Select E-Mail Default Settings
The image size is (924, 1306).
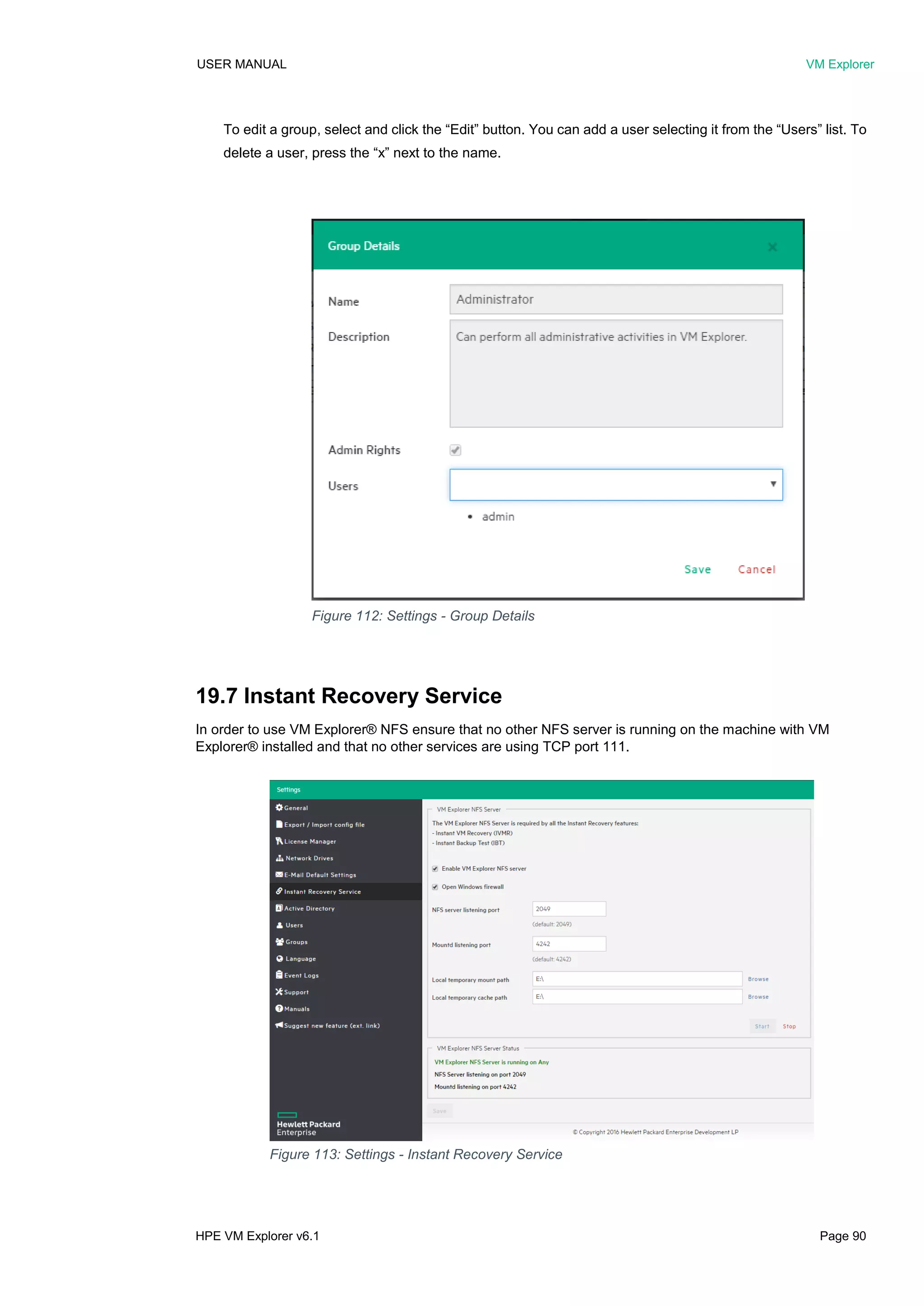tap(320, 875)
